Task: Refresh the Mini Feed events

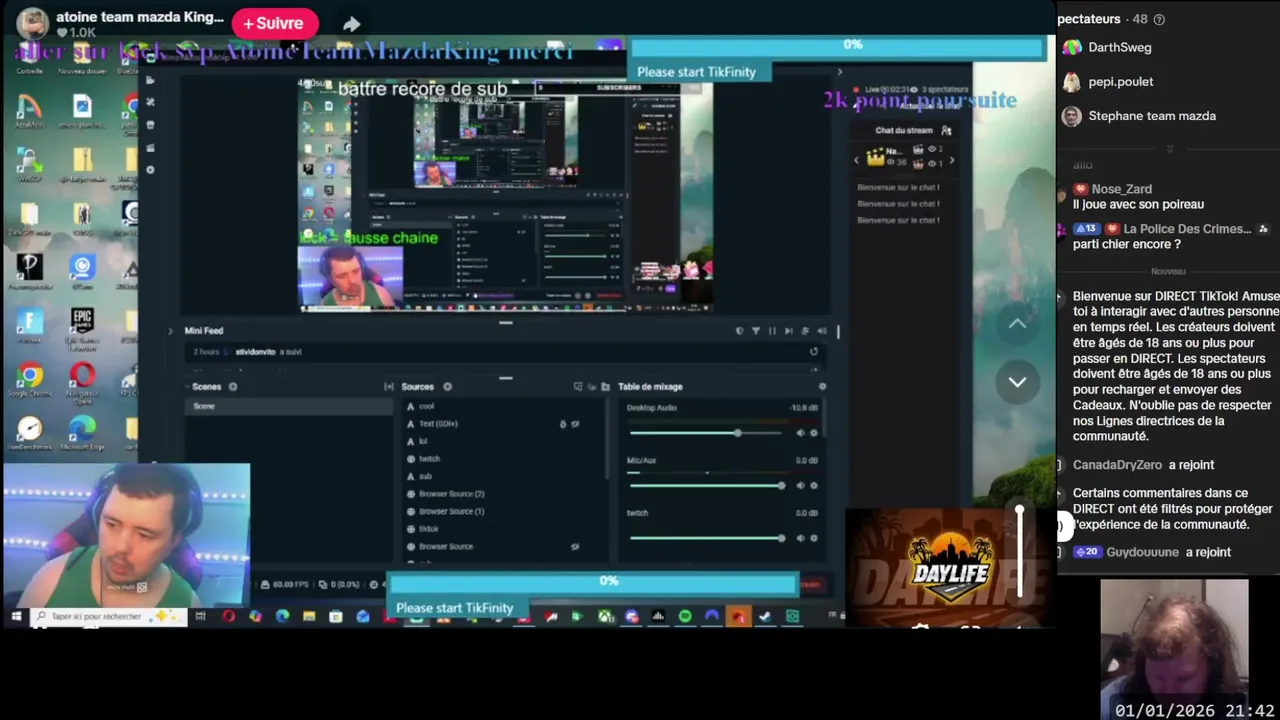Action: pyautogui.click(x=814, y=351)
